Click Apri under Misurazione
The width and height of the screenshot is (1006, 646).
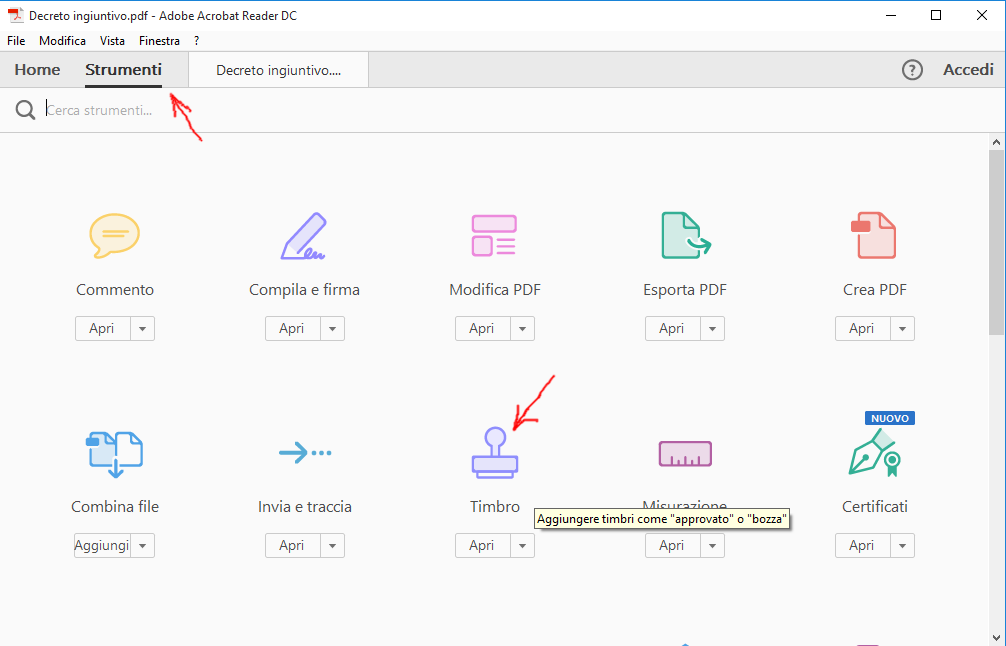point(672,545)
